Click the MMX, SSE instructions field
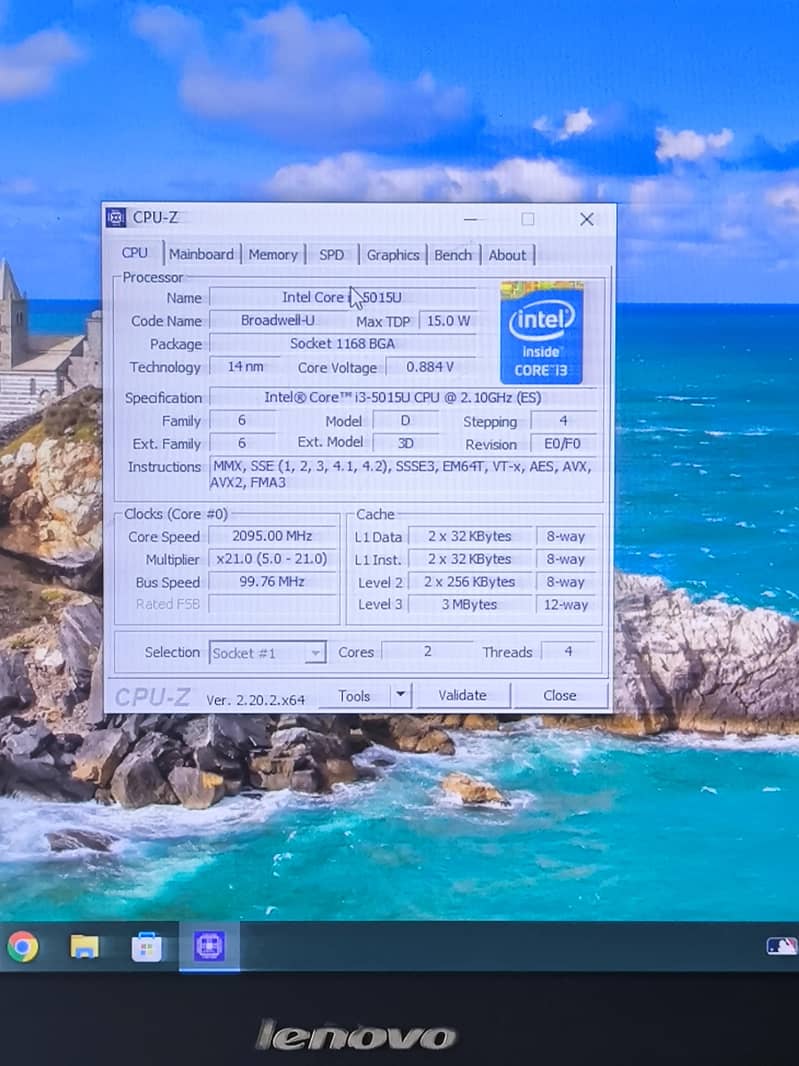The image size is (799, 1066). pos(403,474)
